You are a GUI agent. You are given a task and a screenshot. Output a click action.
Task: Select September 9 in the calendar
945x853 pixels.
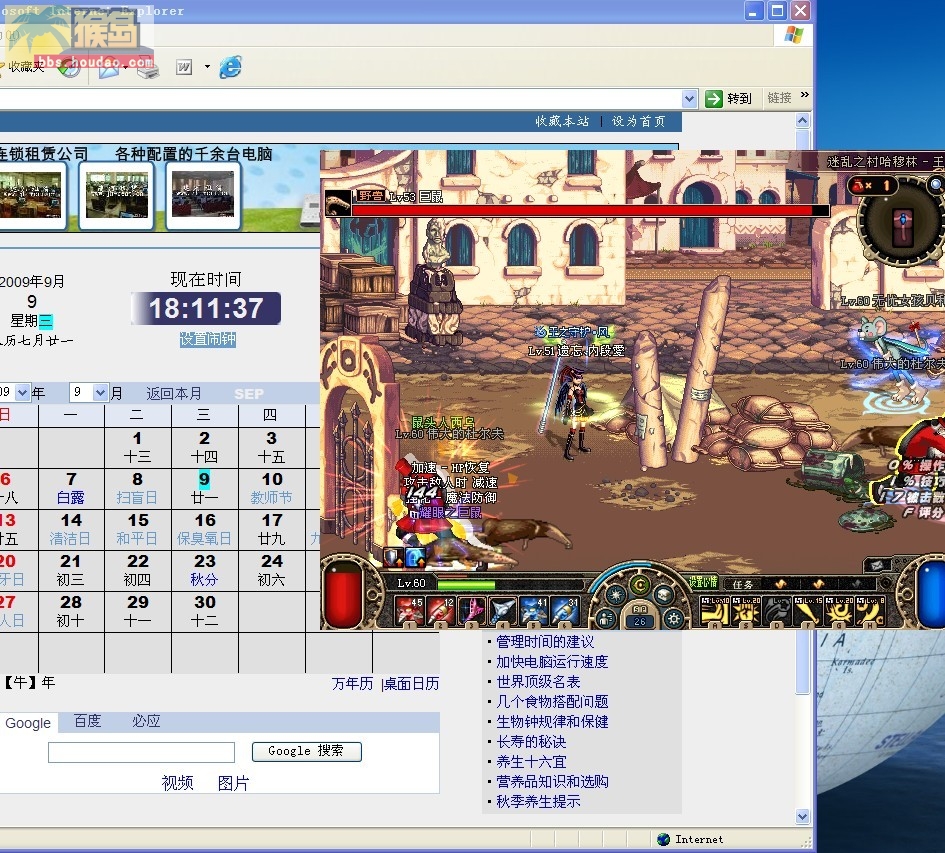tap(204, 488)
